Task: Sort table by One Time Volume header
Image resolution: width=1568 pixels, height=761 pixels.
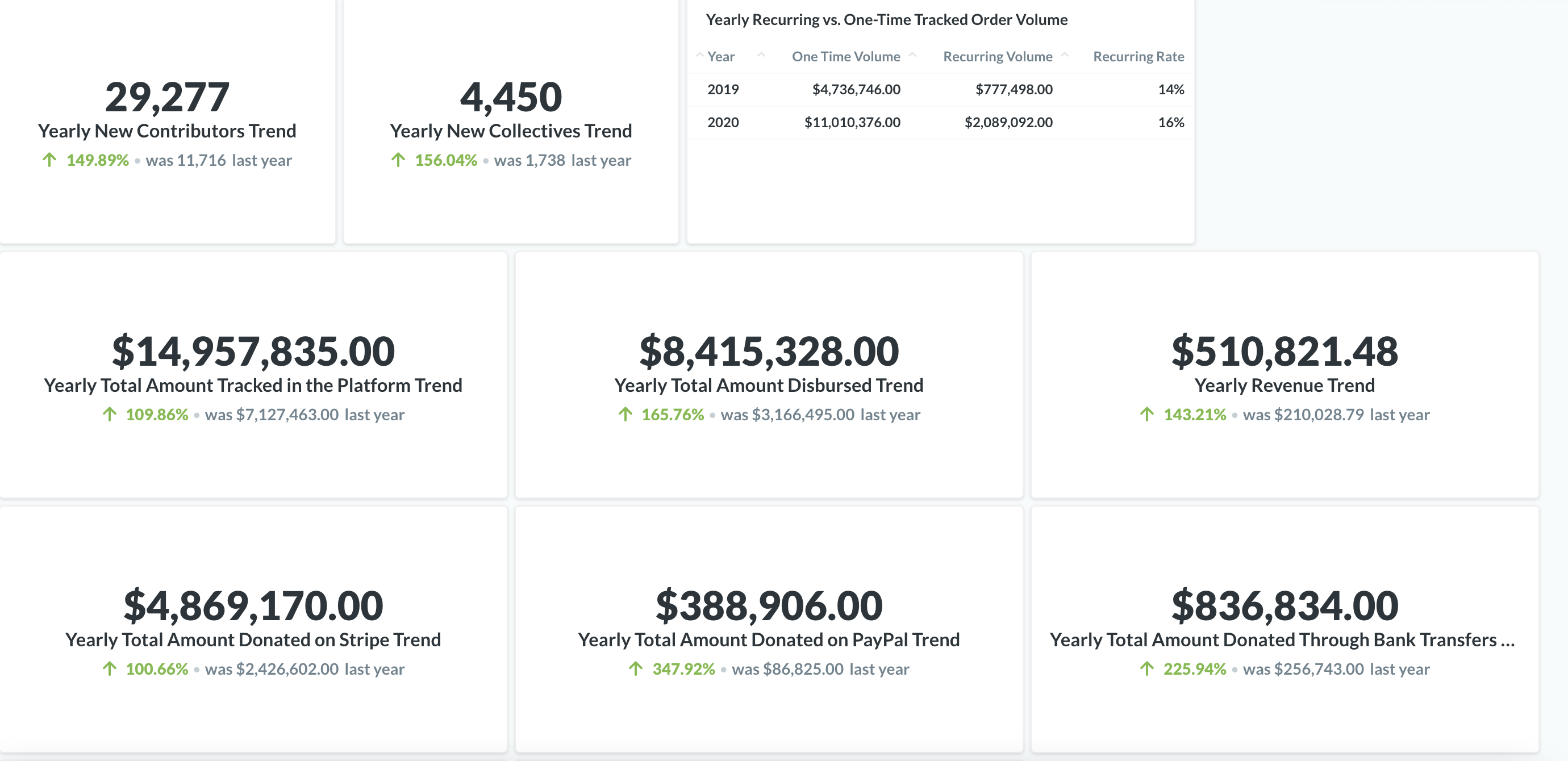Action: [x=845, y=57]
